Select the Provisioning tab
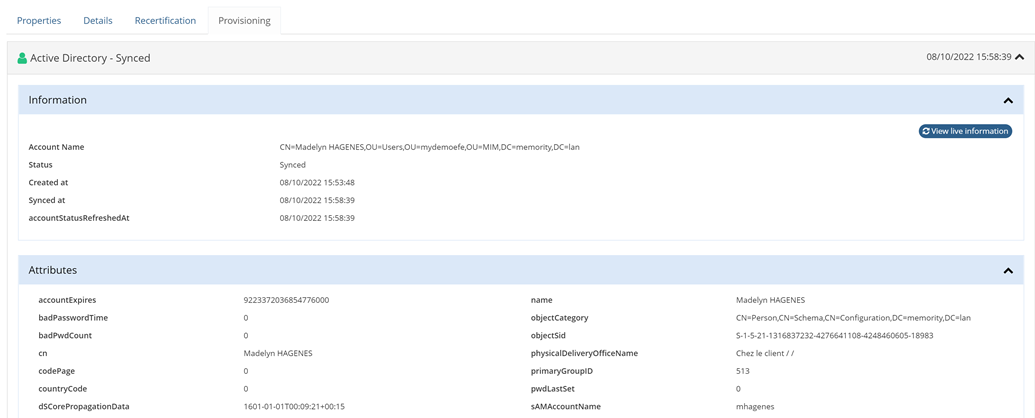Viewport: 1035px width, 418px height. click(x=244, y=20)
